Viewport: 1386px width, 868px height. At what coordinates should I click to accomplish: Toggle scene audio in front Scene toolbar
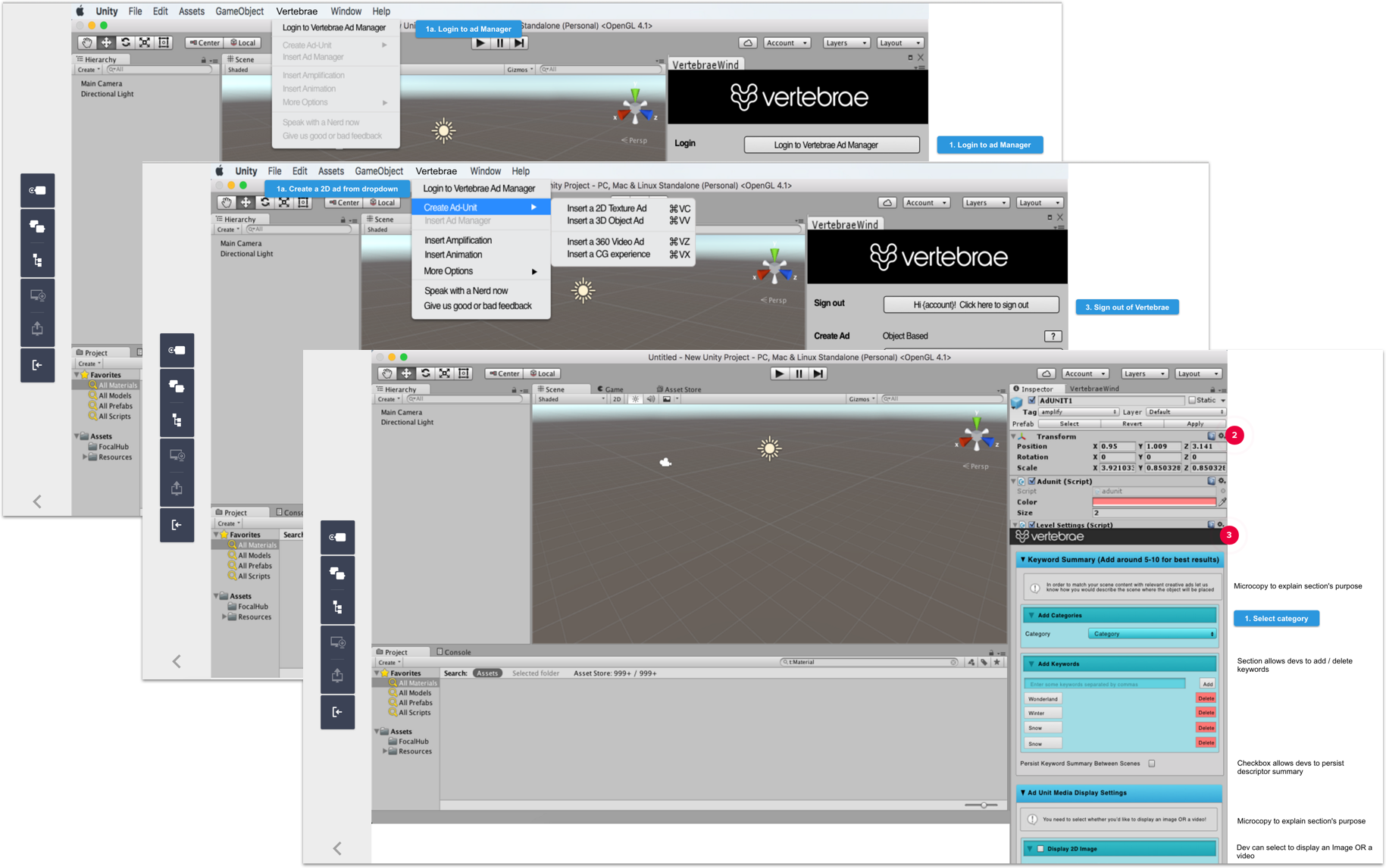650,399
